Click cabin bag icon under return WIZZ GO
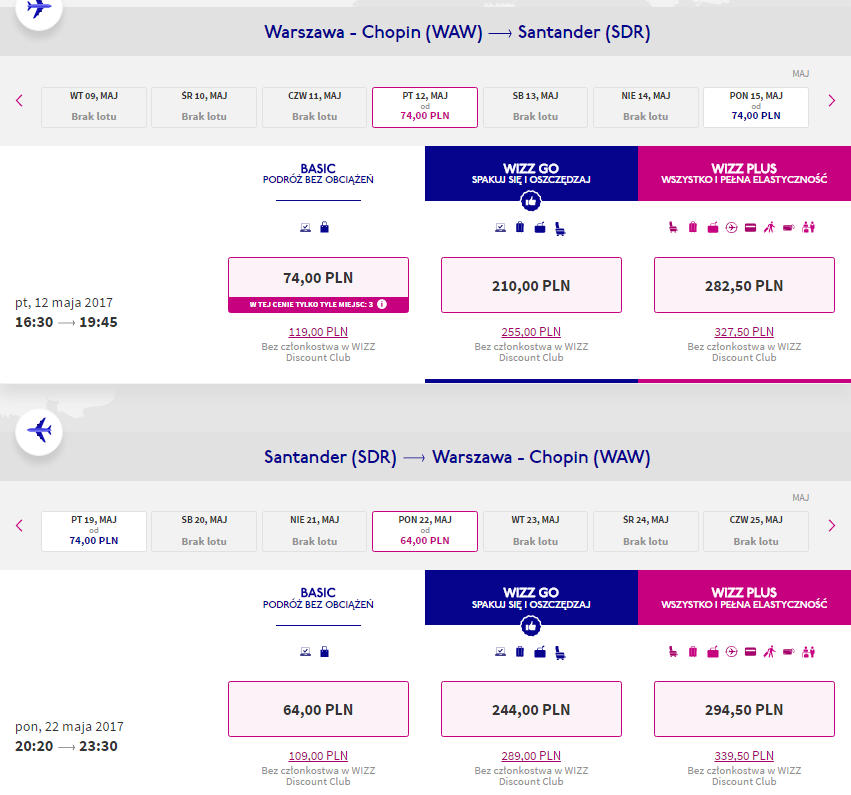The height and width of the screenshot is (795, 851). point(540,652)
